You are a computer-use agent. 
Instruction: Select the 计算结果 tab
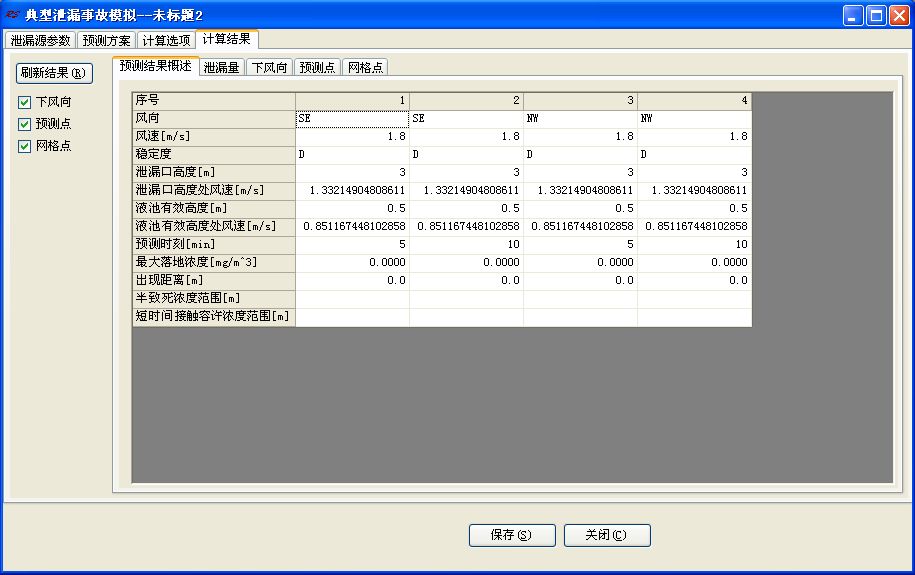pyautogui.click(x=226, y=39)
